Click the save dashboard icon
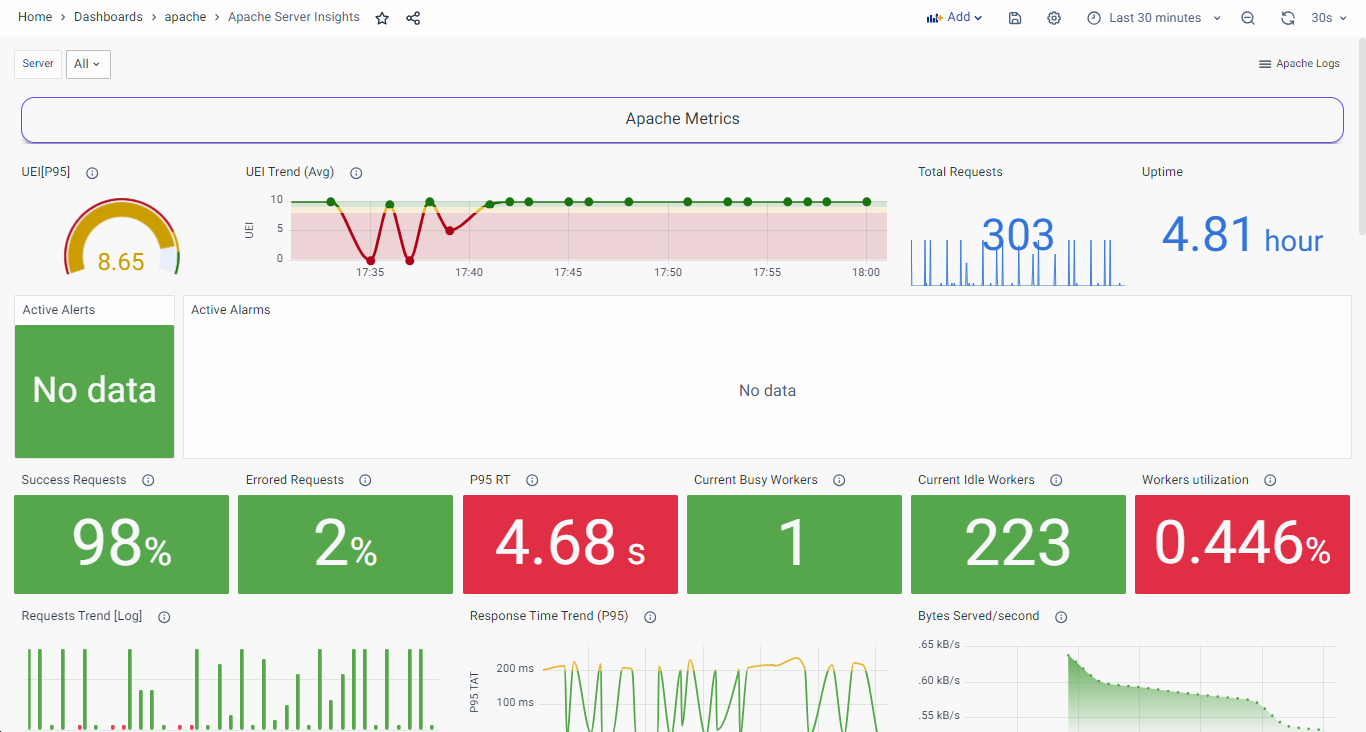Image resolution: width=1366 pixels, height=732 pixels. tap(1015, 18)
